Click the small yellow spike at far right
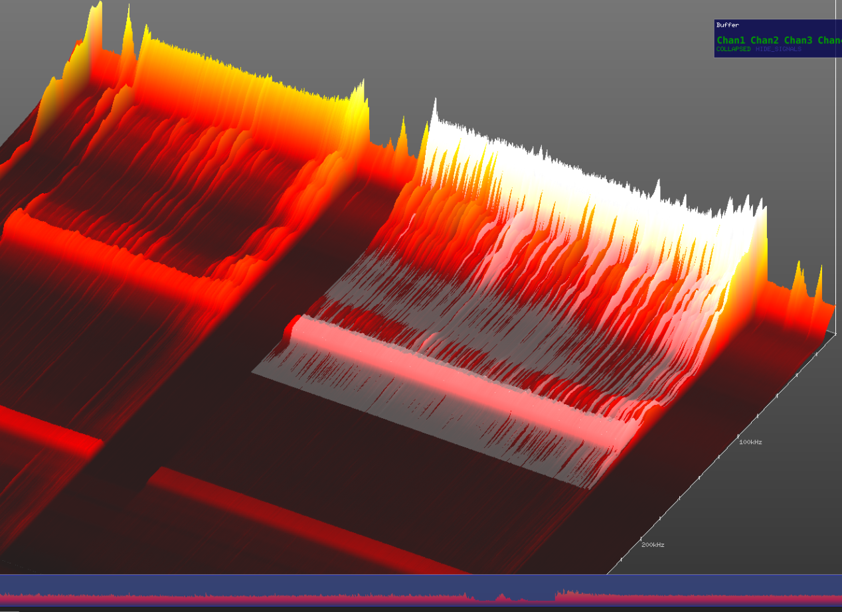Viewport: 842px width, 612px height. (799, 273)
